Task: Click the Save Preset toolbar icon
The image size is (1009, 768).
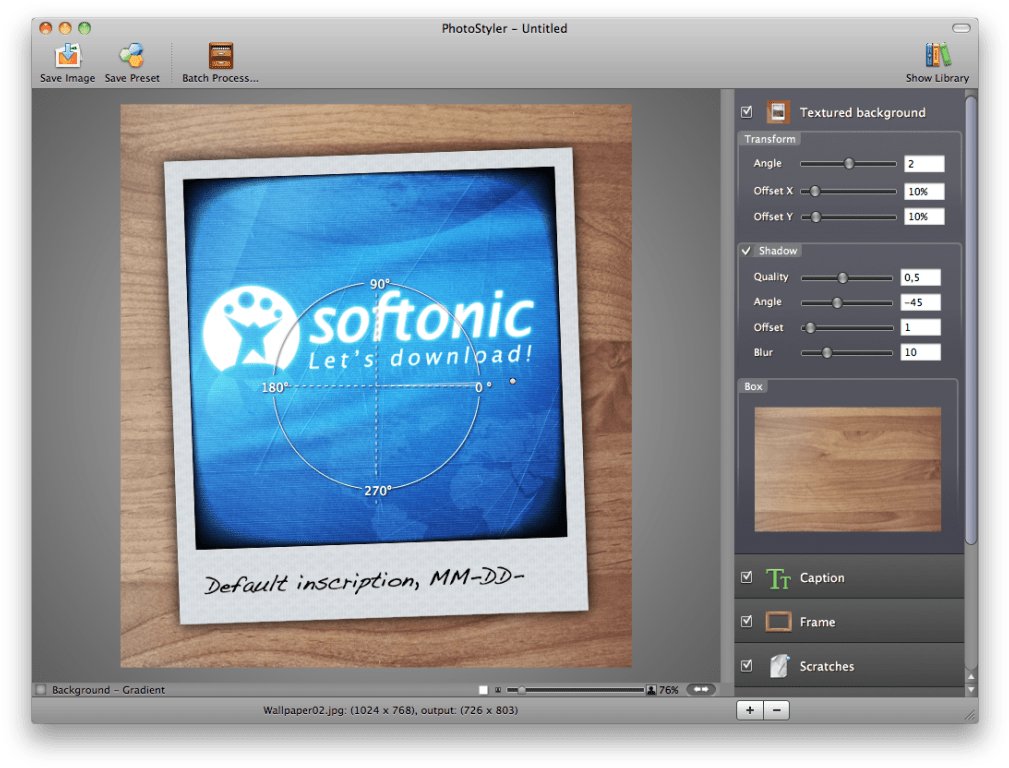Action: pos(132,56)
